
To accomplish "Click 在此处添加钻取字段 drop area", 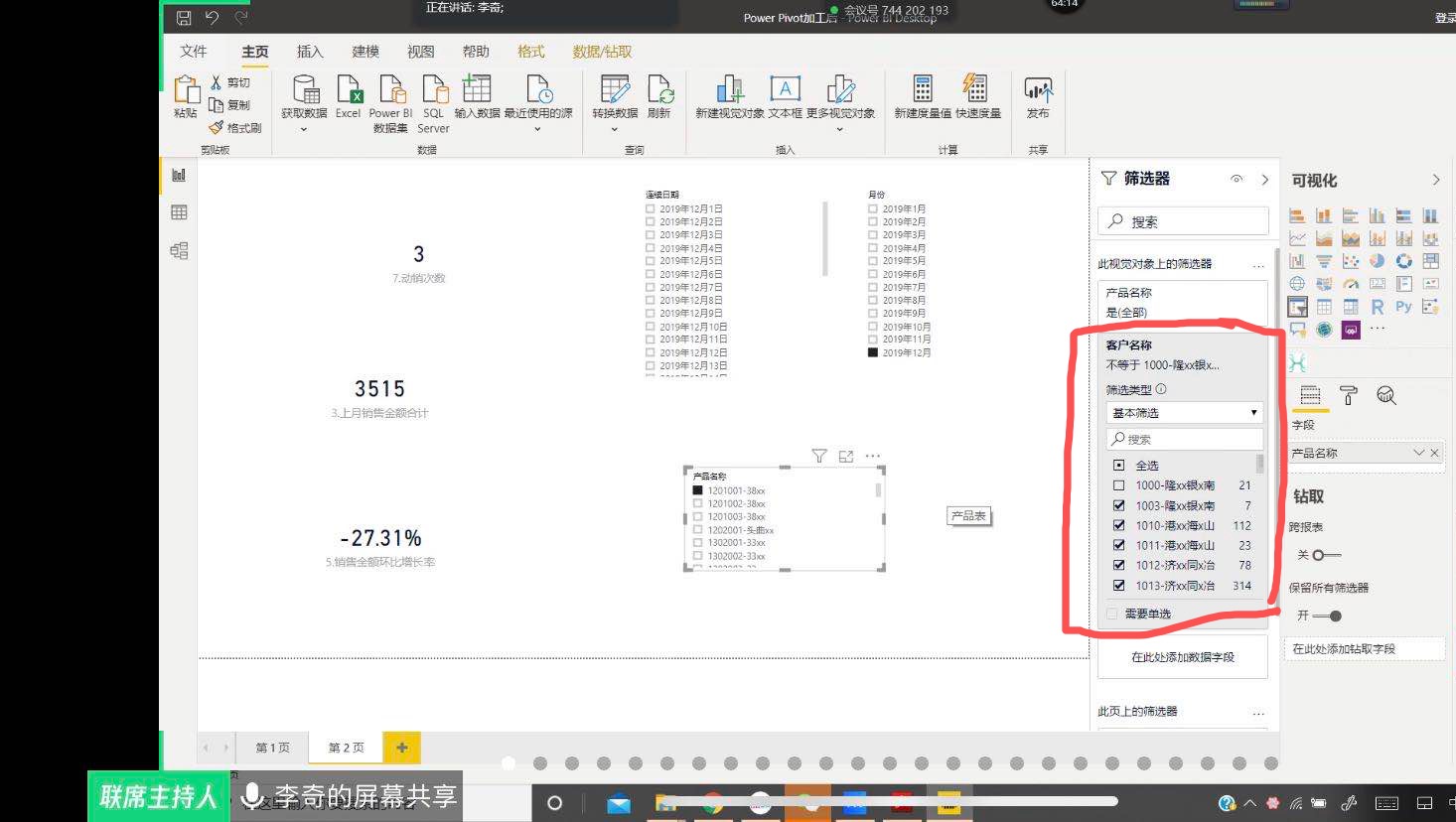I will tap(1367, 648).
